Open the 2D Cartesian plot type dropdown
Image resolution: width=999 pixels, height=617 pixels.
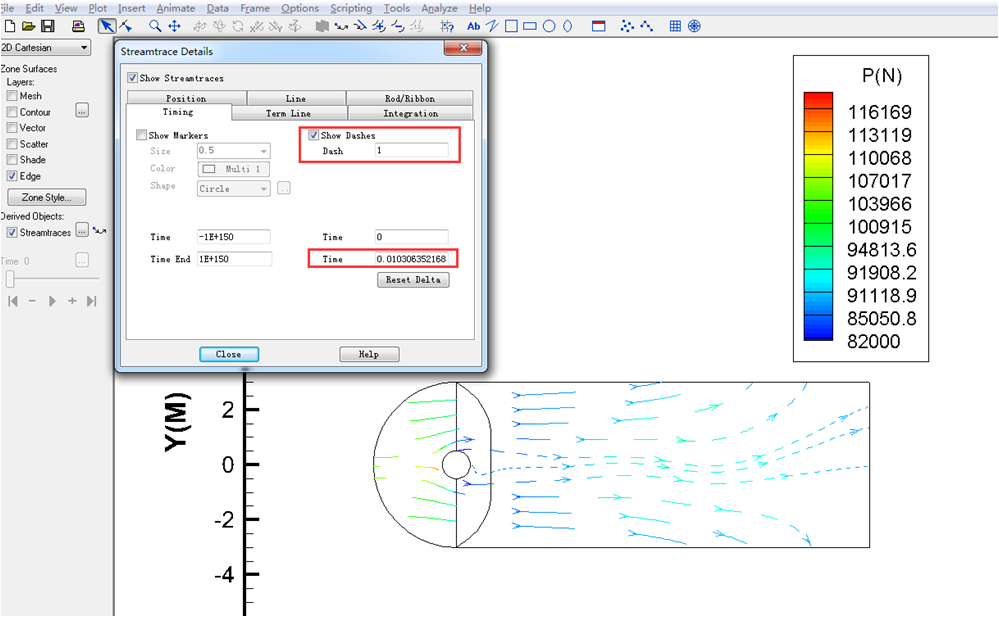click(45, 48)
